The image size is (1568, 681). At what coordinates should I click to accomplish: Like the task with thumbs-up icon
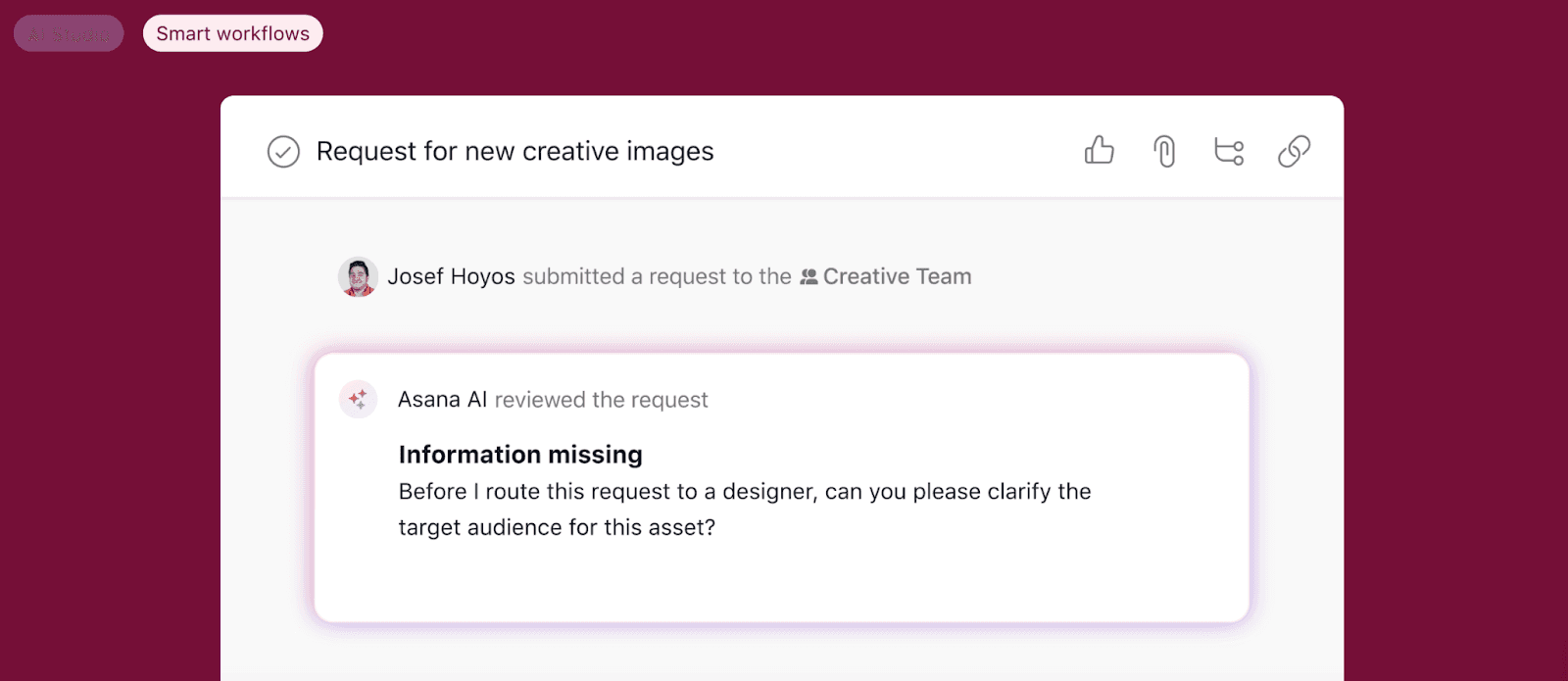point(1100,150)
